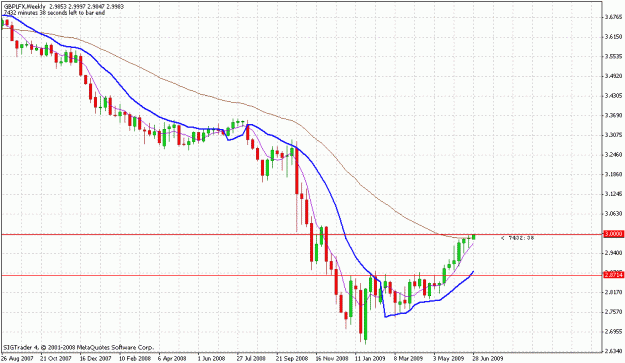Click the 3.3075 price axis label

pos(613,135)
